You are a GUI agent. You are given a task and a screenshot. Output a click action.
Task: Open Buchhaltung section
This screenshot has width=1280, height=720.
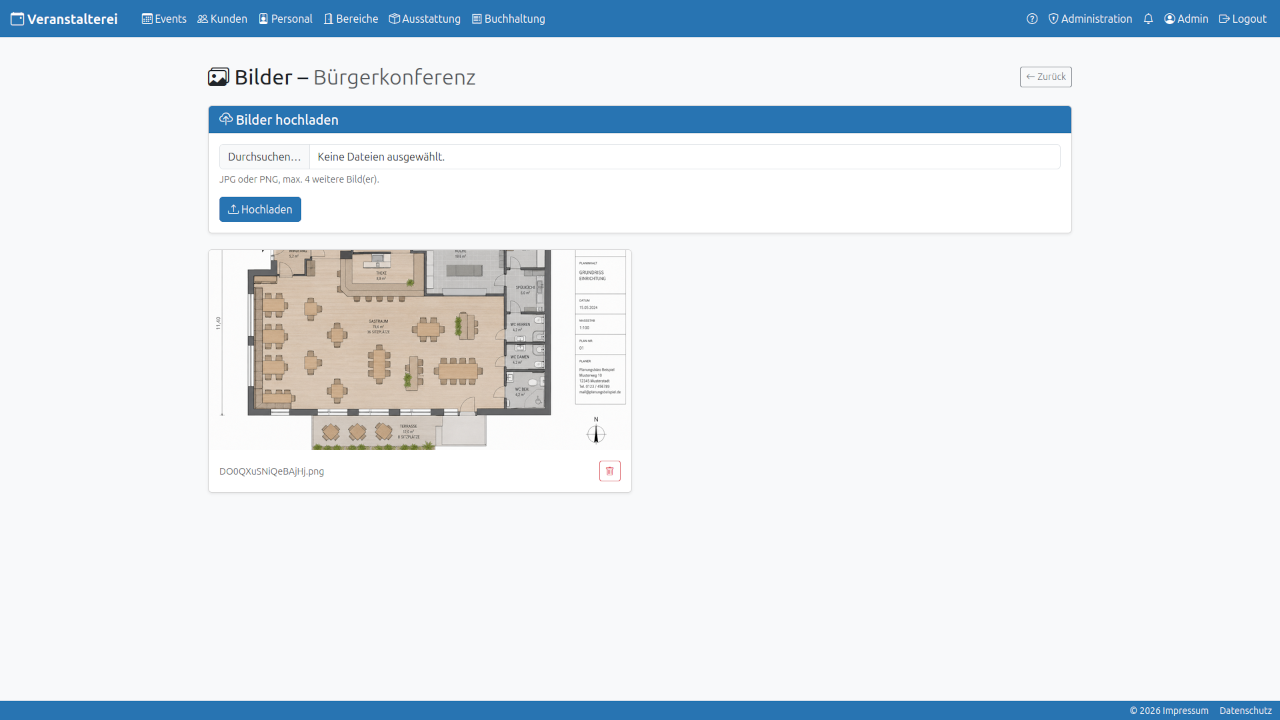(x=508, y=19)
